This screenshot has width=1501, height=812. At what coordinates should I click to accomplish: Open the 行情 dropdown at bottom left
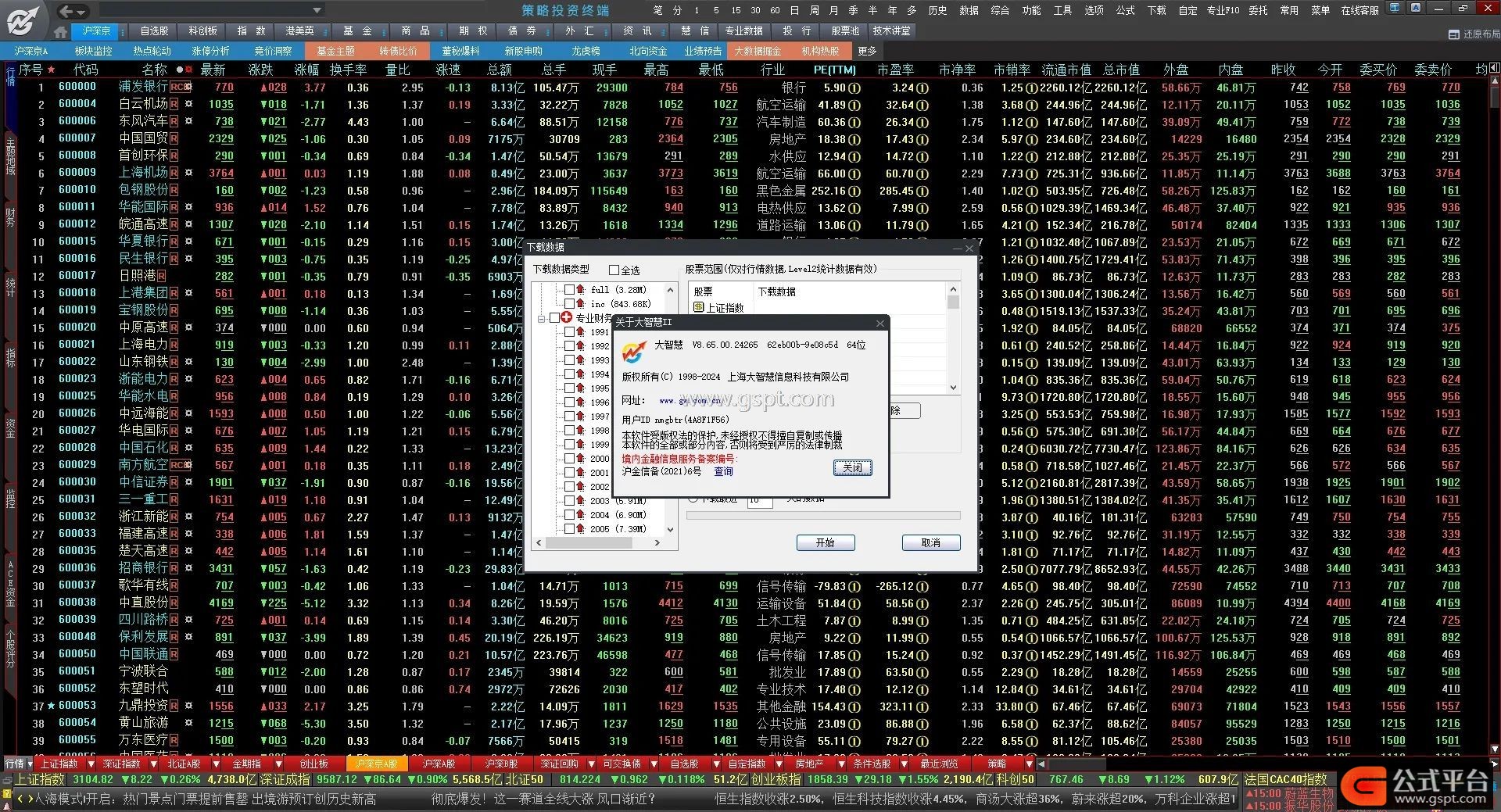click(30, 764)
